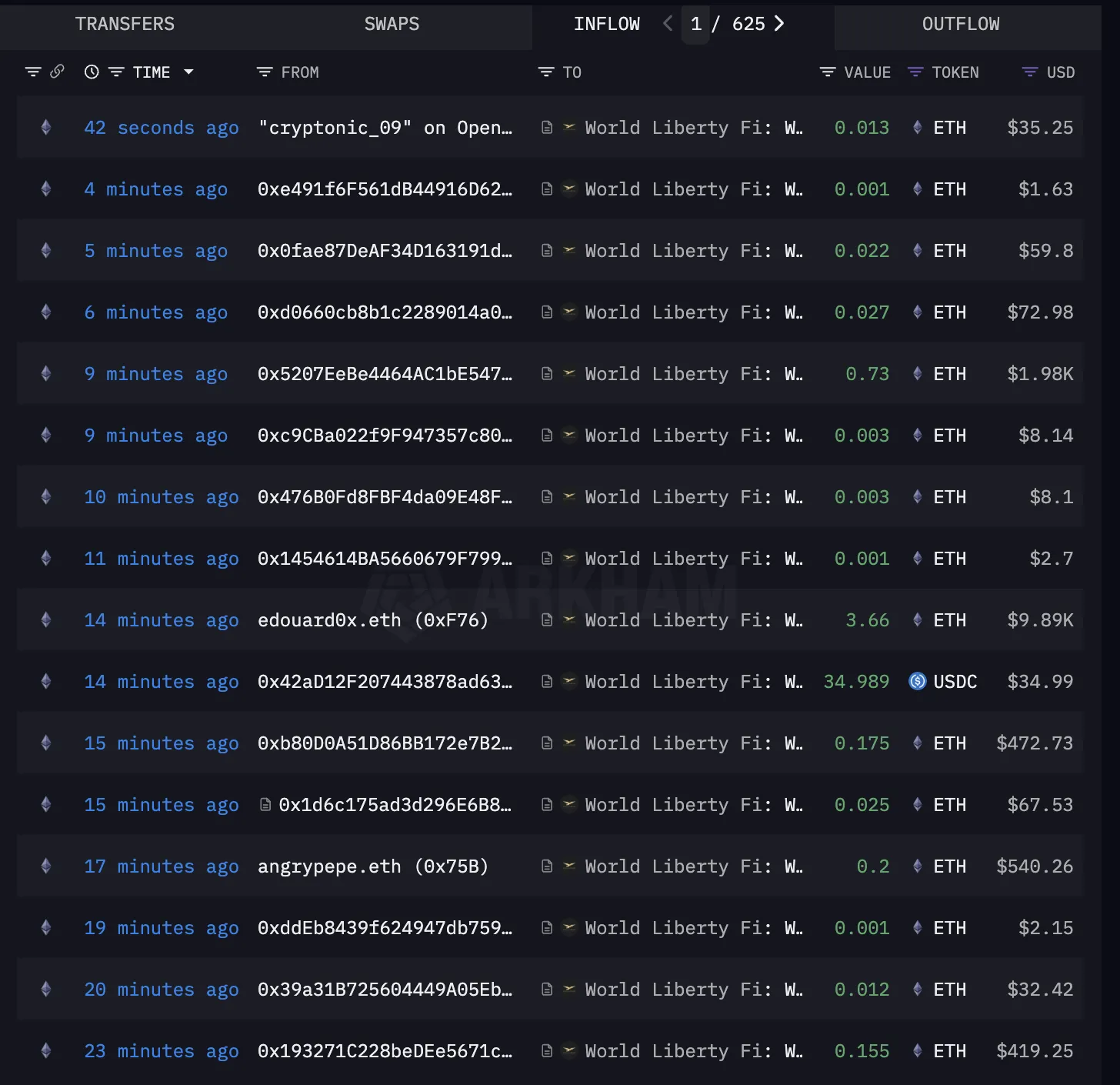Open sender "cryptonic_09" on Open… address
The height and width of the screenshot is (1085, 1120).
click(x=385, y=128)
